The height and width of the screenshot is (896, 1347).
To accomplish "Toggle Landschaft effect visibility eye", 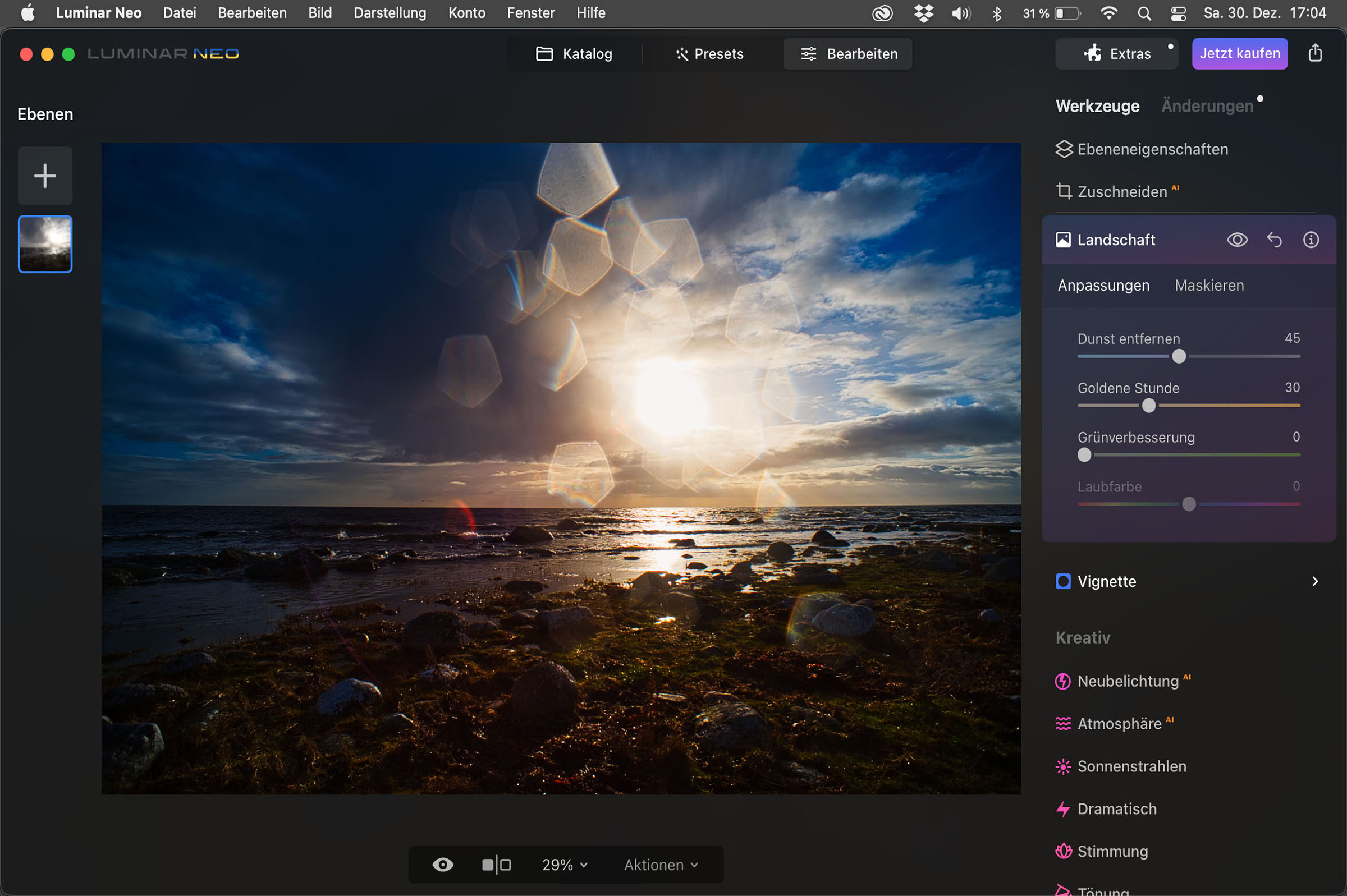I will 1236,240.
